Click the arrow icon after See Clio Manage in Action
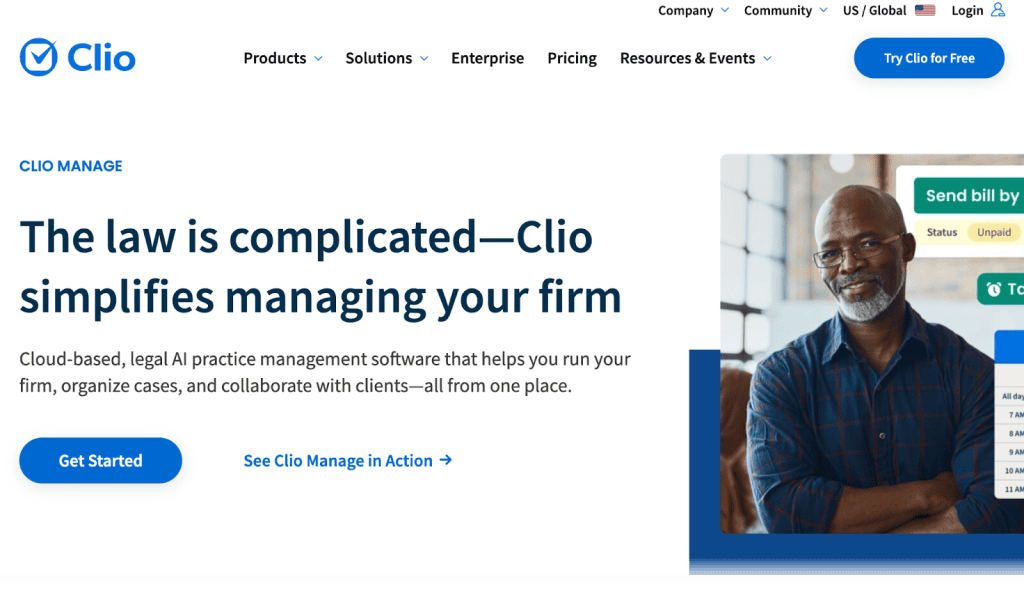 click(x=444, y=460)
